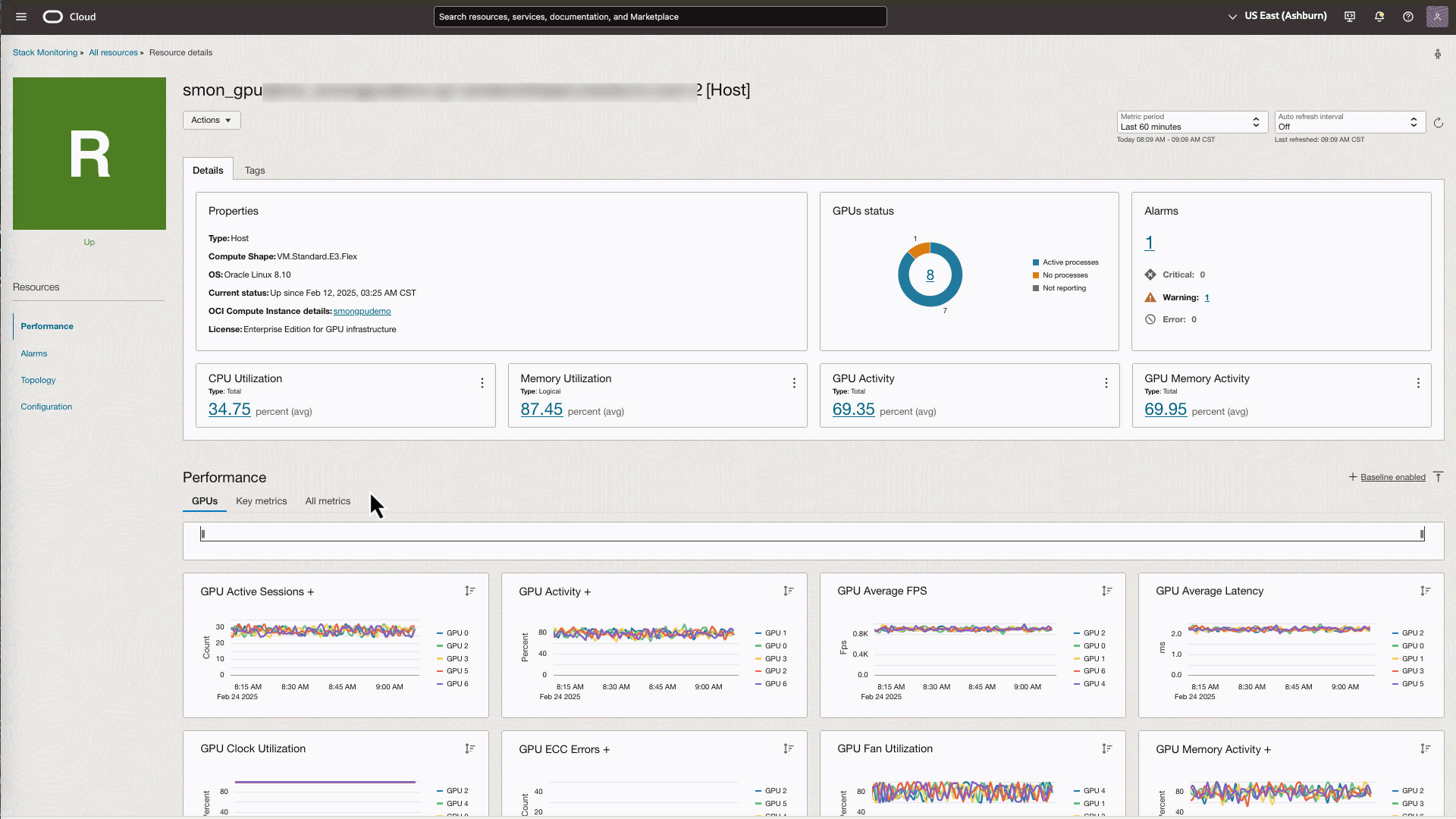Click the resource search input field
Screen dimensions: 1456x819
[660, 17]
